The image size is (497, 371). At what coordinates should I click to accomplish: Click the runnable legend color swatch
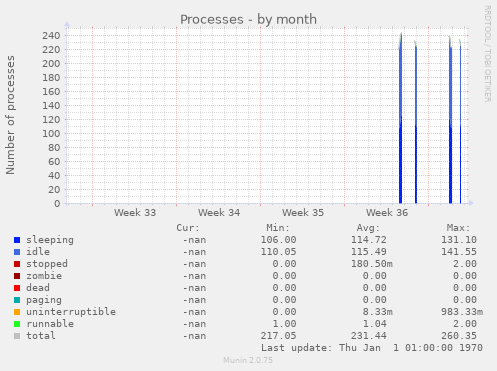pyautogui.click(x=17, y=324)
